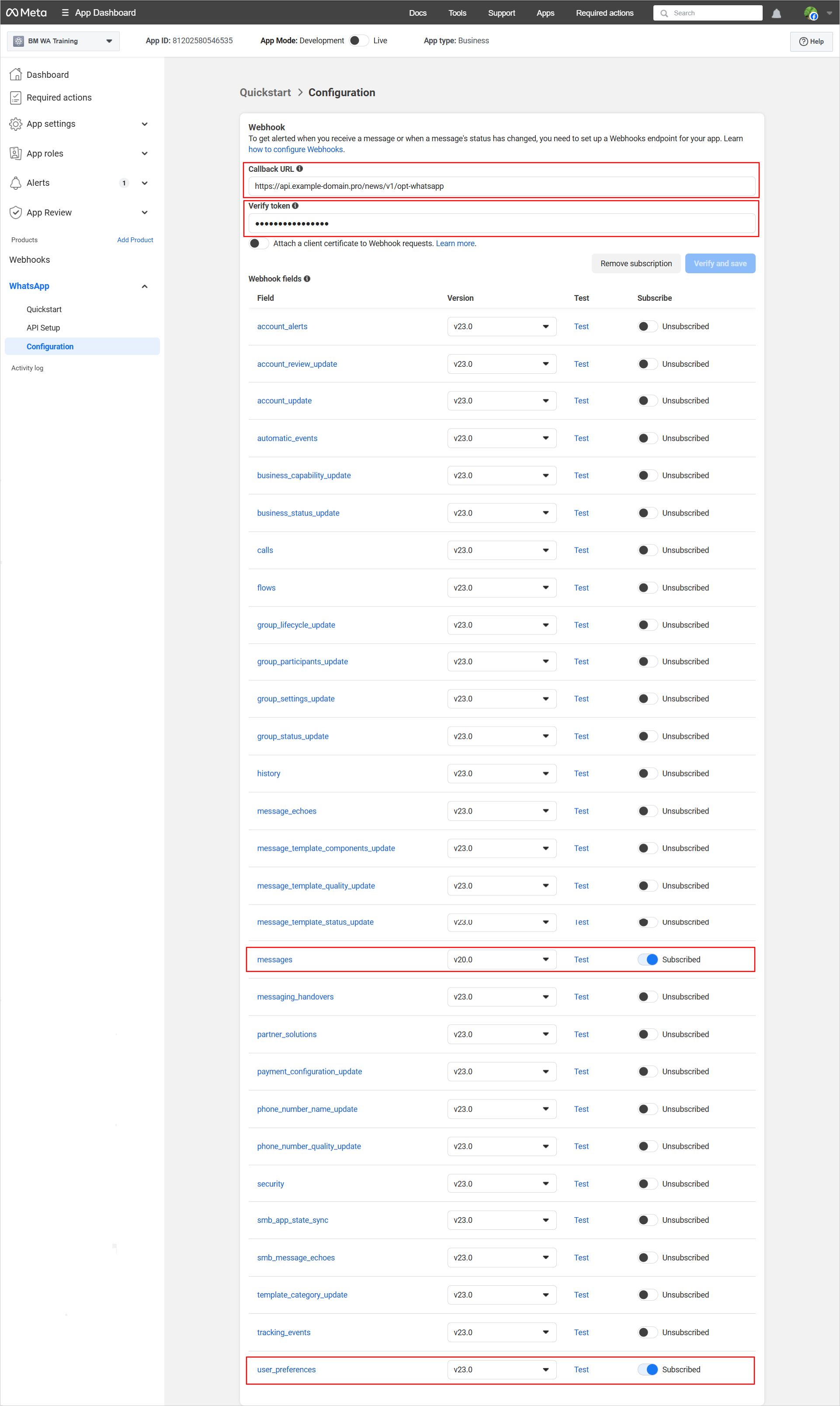Open the Docs menu

pos(418,13)
